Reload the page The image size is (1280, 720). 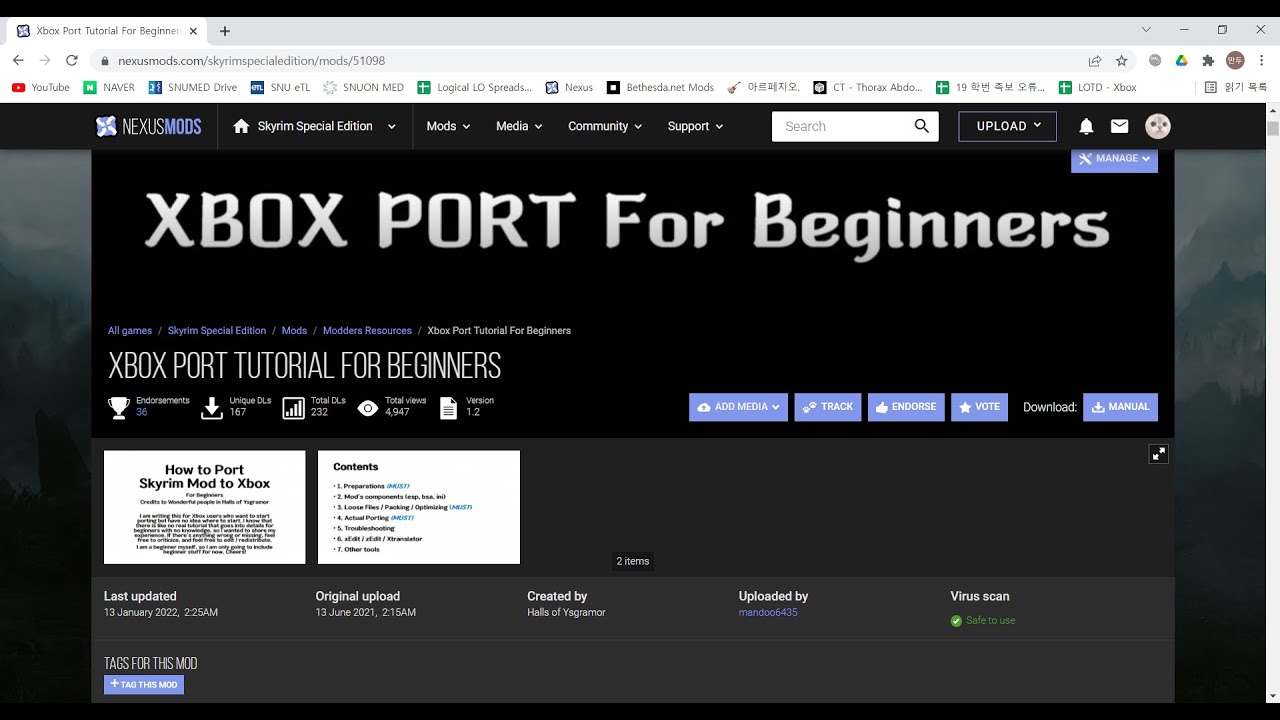(72, 60)
